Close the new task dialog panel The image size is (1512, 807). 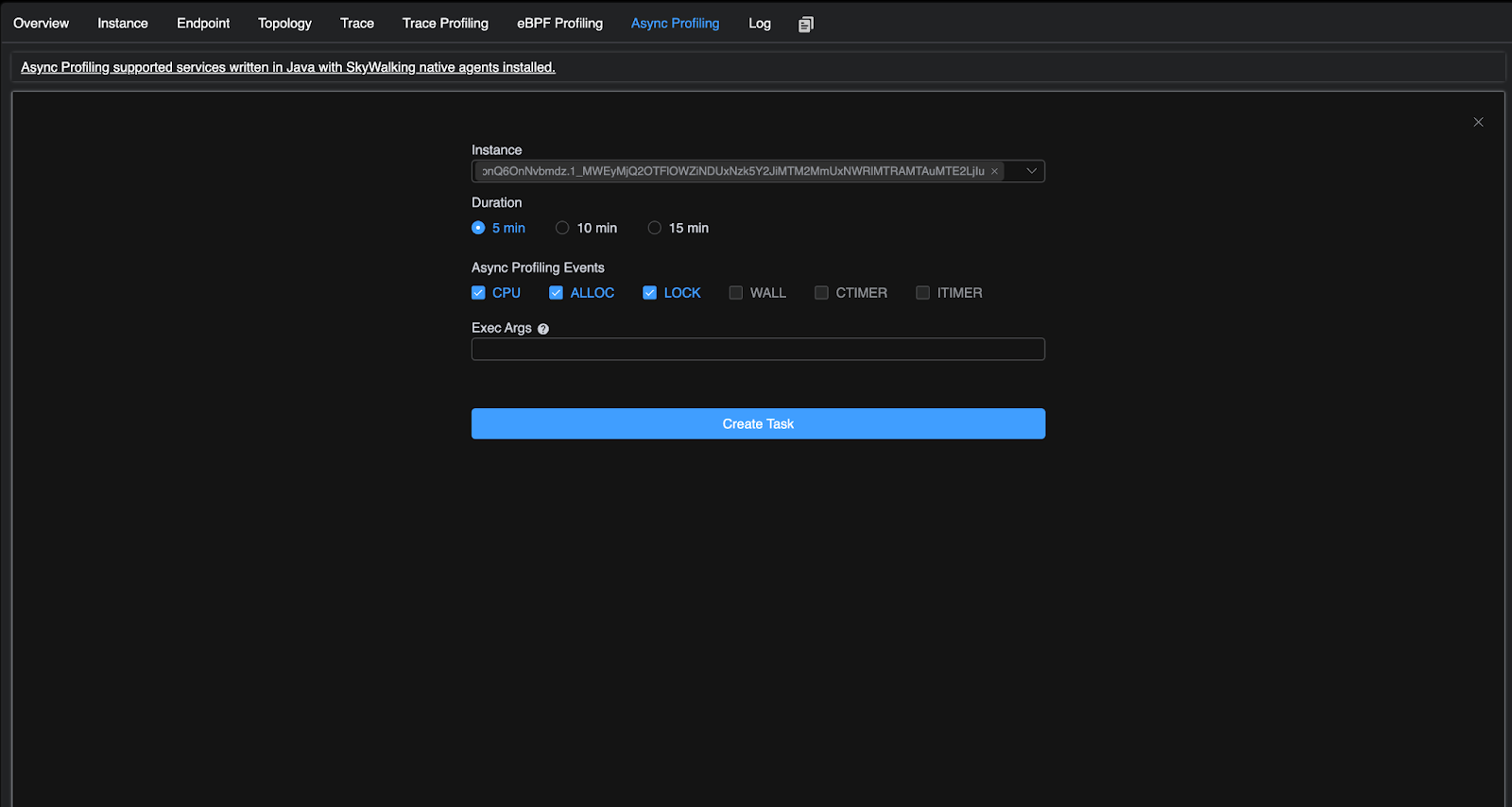1478,122
